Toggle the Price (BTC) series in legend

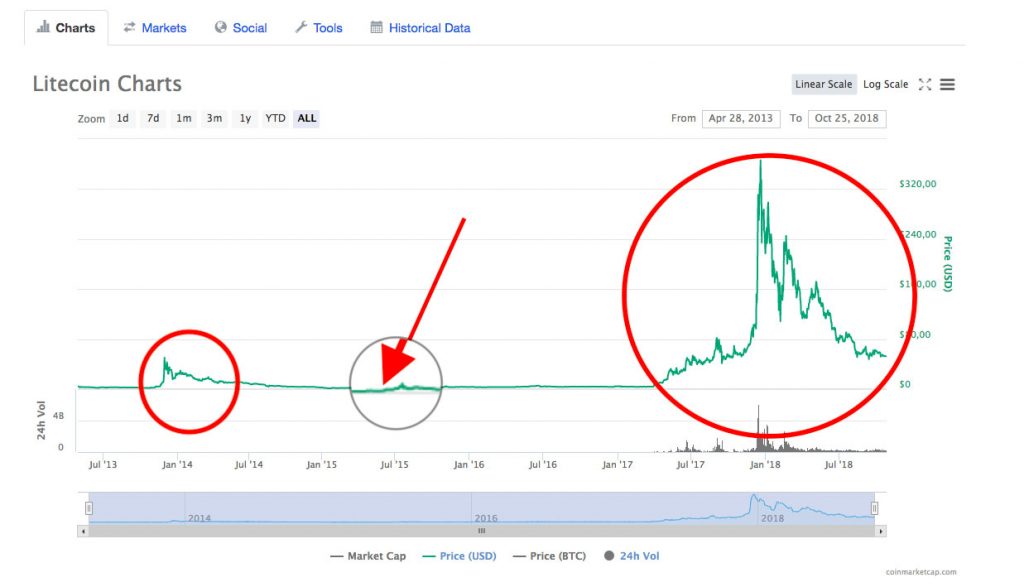[549, 556]
